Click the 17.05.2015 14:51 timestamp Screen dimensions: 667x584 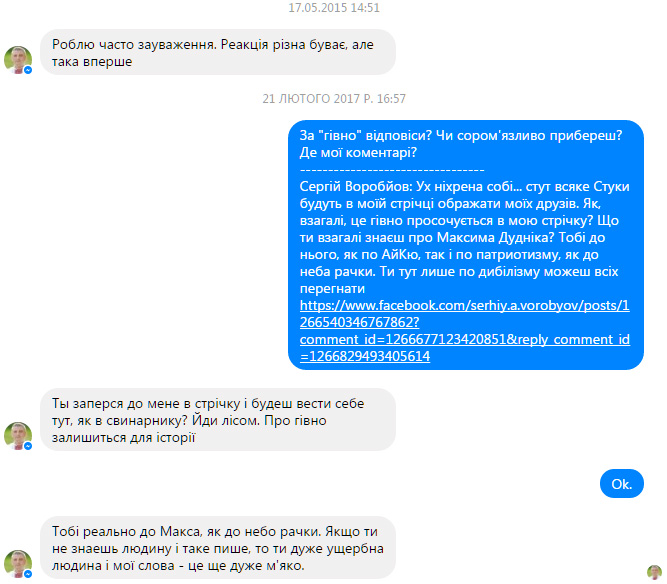tap(334, 8)
